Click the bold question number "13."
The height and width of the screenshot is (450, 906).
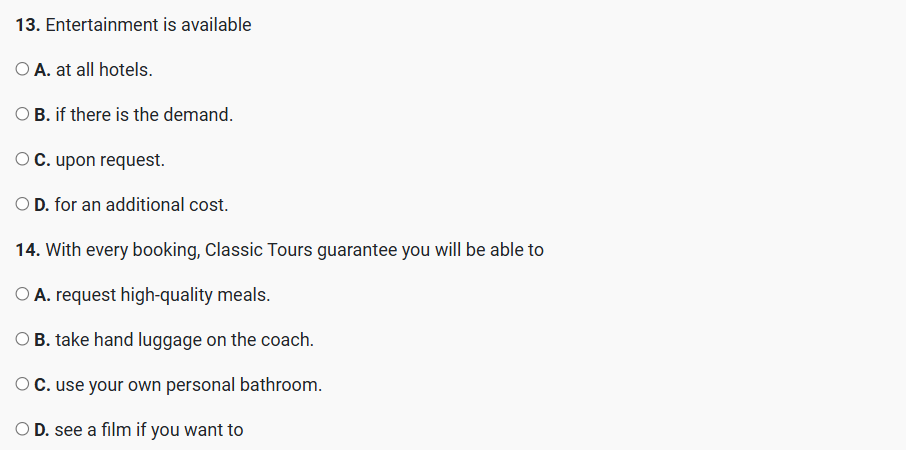(28, 25)
